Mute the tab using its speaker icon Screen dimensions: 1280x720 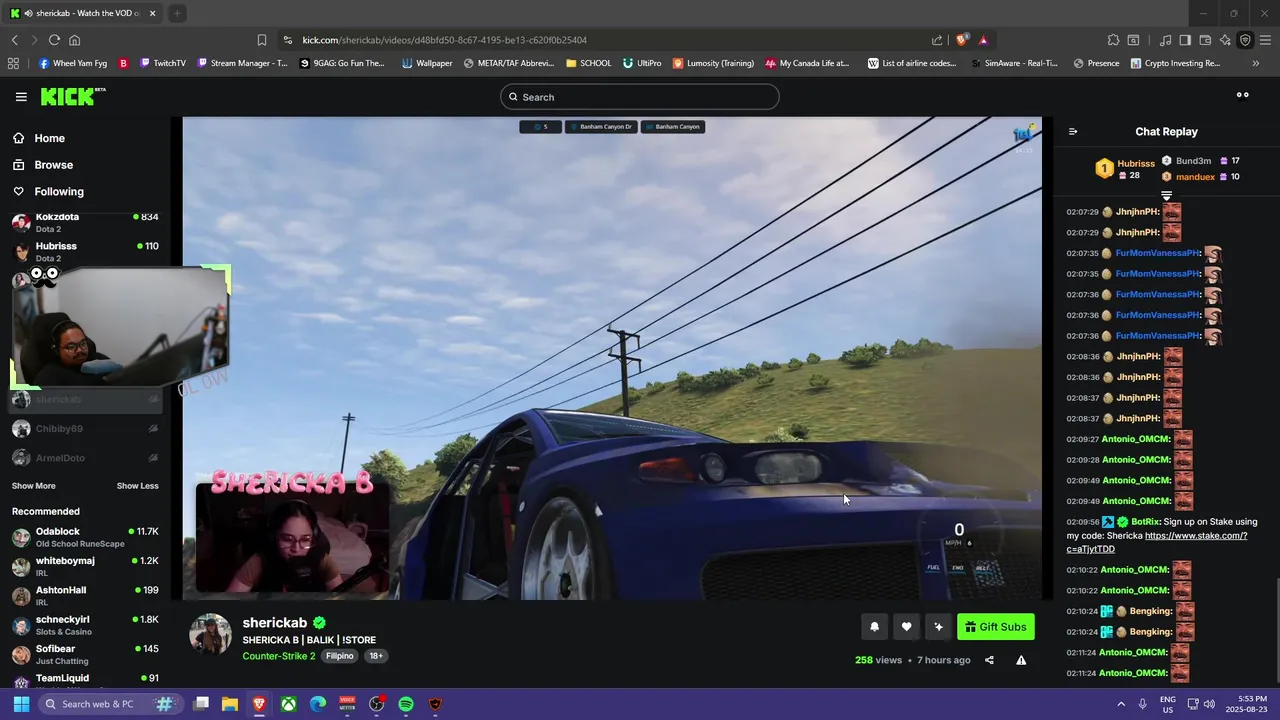click(x=27, y=13)
